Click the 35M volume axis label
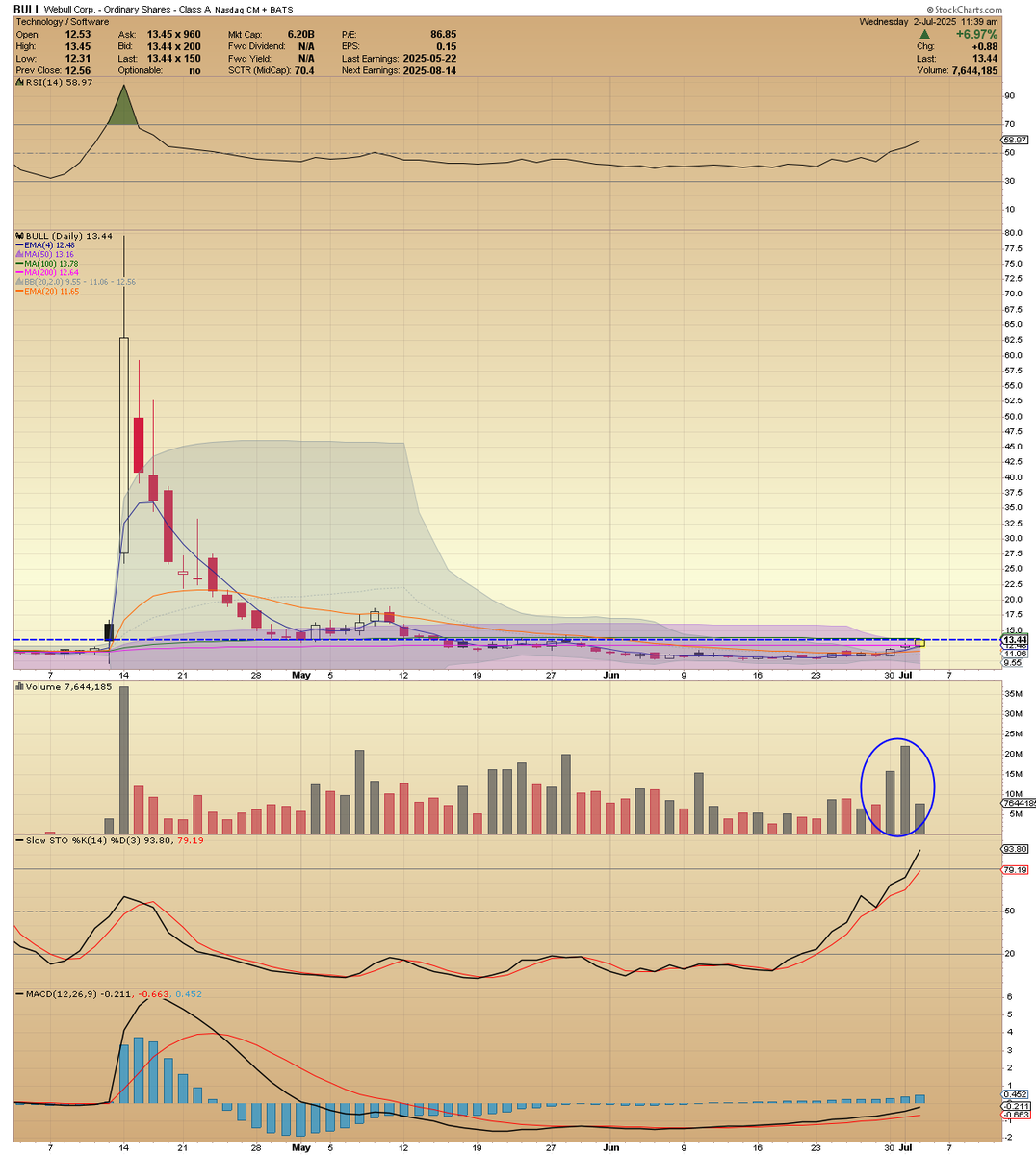Screen dimensions: 1036x1155 [x=1013, y=693]
